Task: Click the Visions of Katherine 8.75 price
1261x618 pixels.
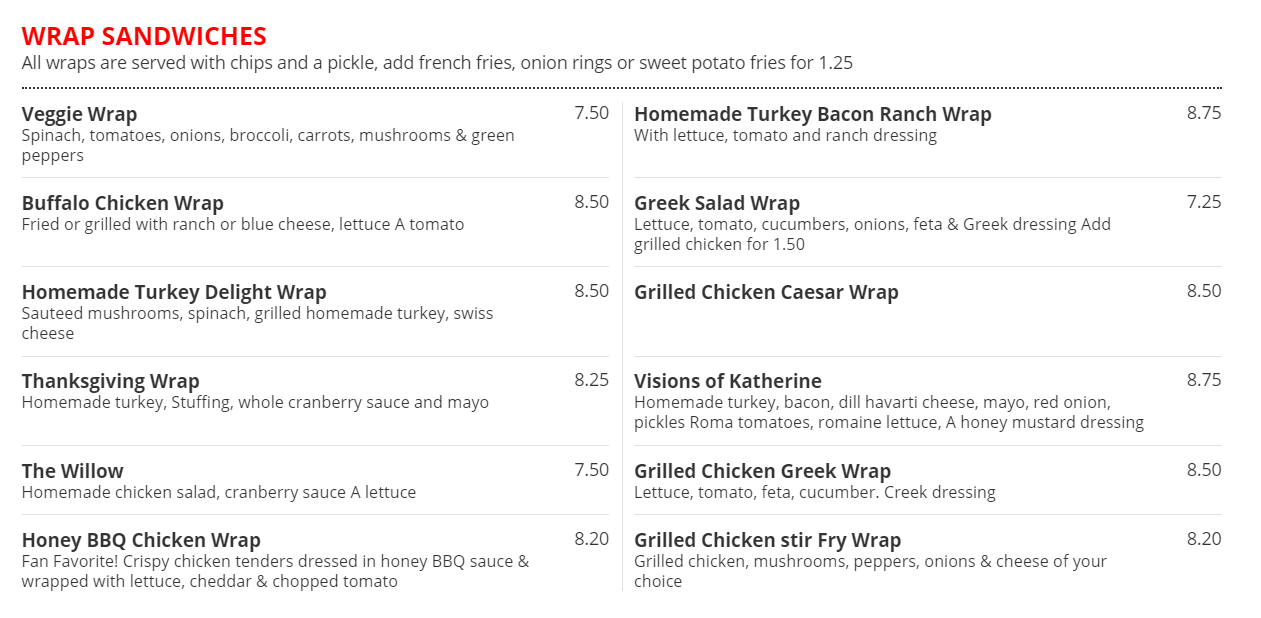Action: (x=1203, y=380)
